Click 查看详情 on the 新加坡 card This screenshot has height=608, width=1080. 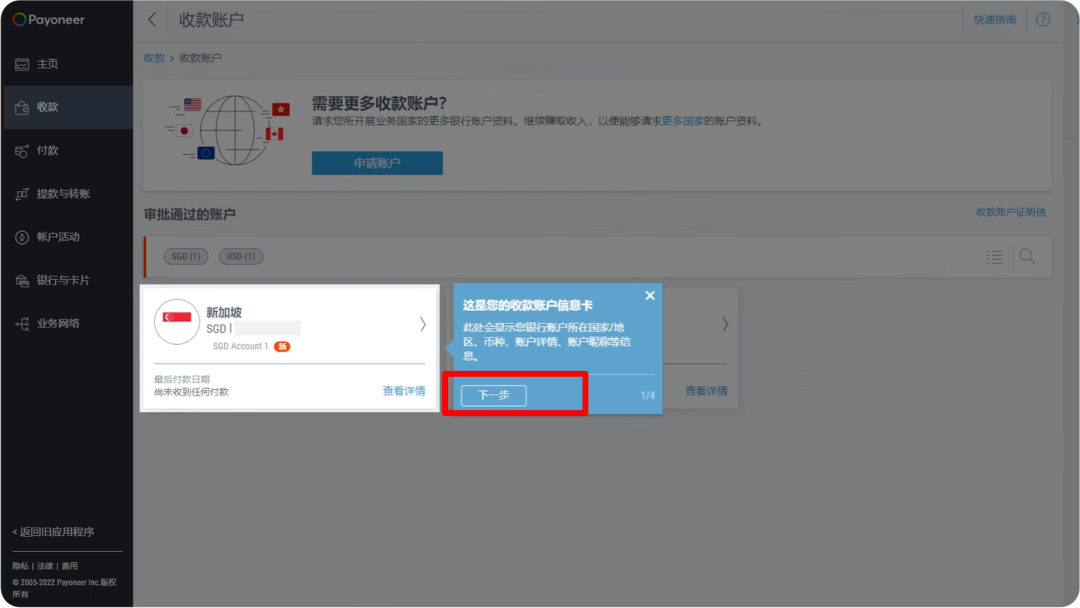[404, 391]
